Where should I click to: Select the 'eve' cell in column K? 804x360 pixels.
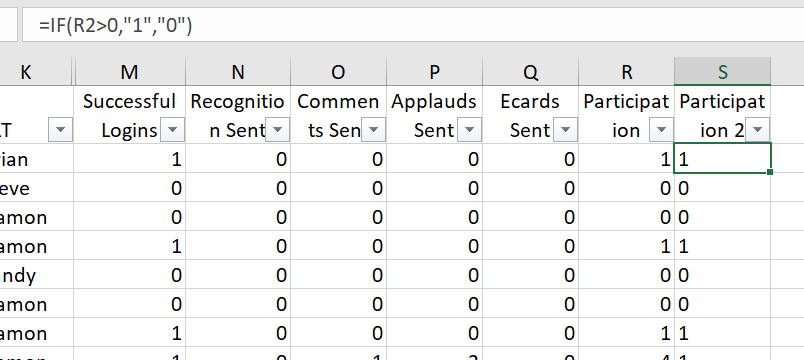point(36,188)
